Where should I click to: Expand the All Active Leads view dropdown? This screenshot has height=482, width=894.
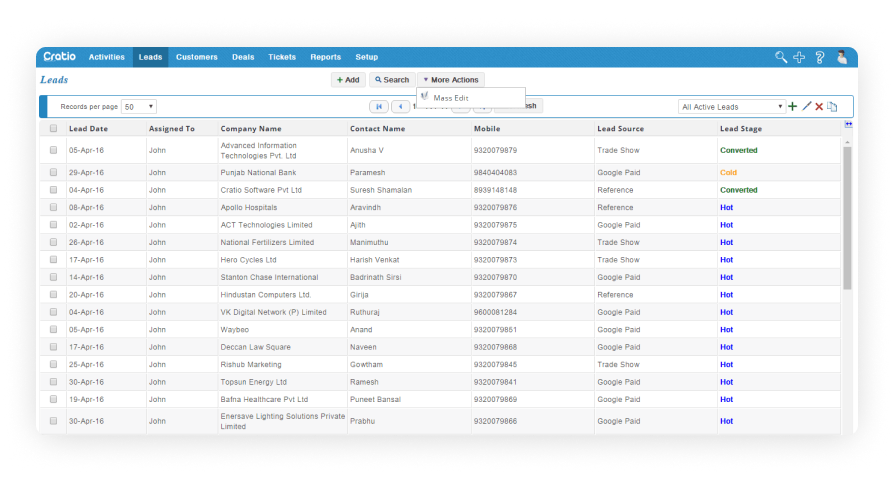pyautogui.click(x=731, y=106)
